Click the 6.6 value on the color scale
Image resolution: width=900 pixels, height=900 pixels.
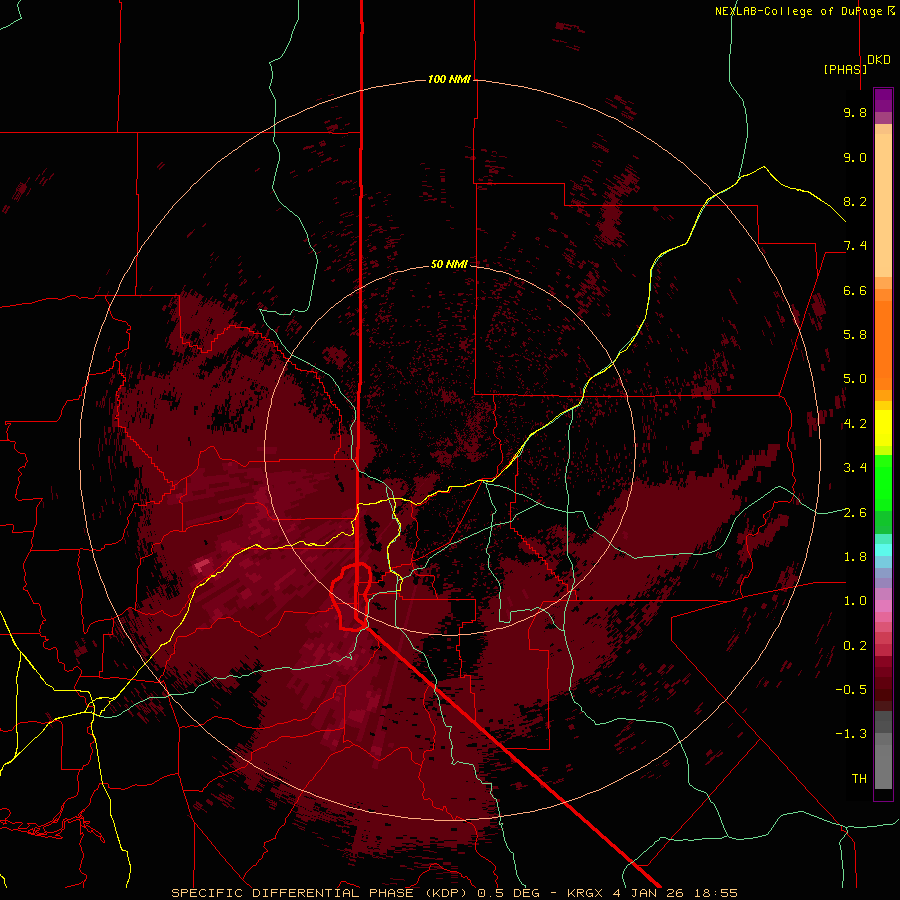pyautogui.click(x=855, y=290)
